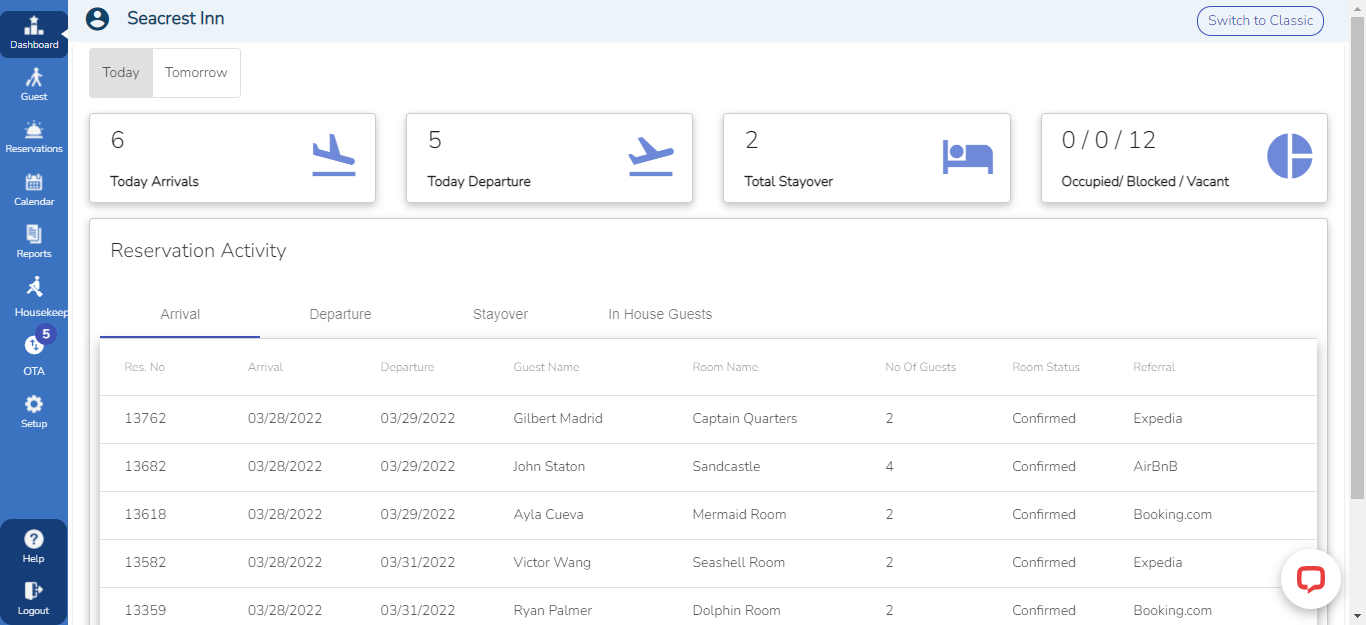Click the user profile avatar icon
The height and width of the screenshot is (625, 1366).
(97, 19)
